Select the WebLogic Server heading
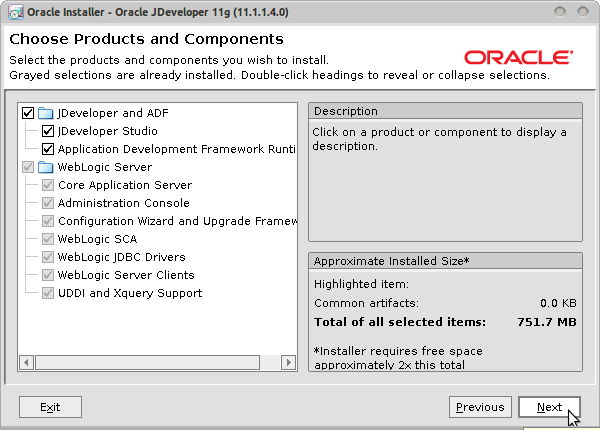Image resolution: width=600 pixels, height=430 pixels. [x=104, y=167]
